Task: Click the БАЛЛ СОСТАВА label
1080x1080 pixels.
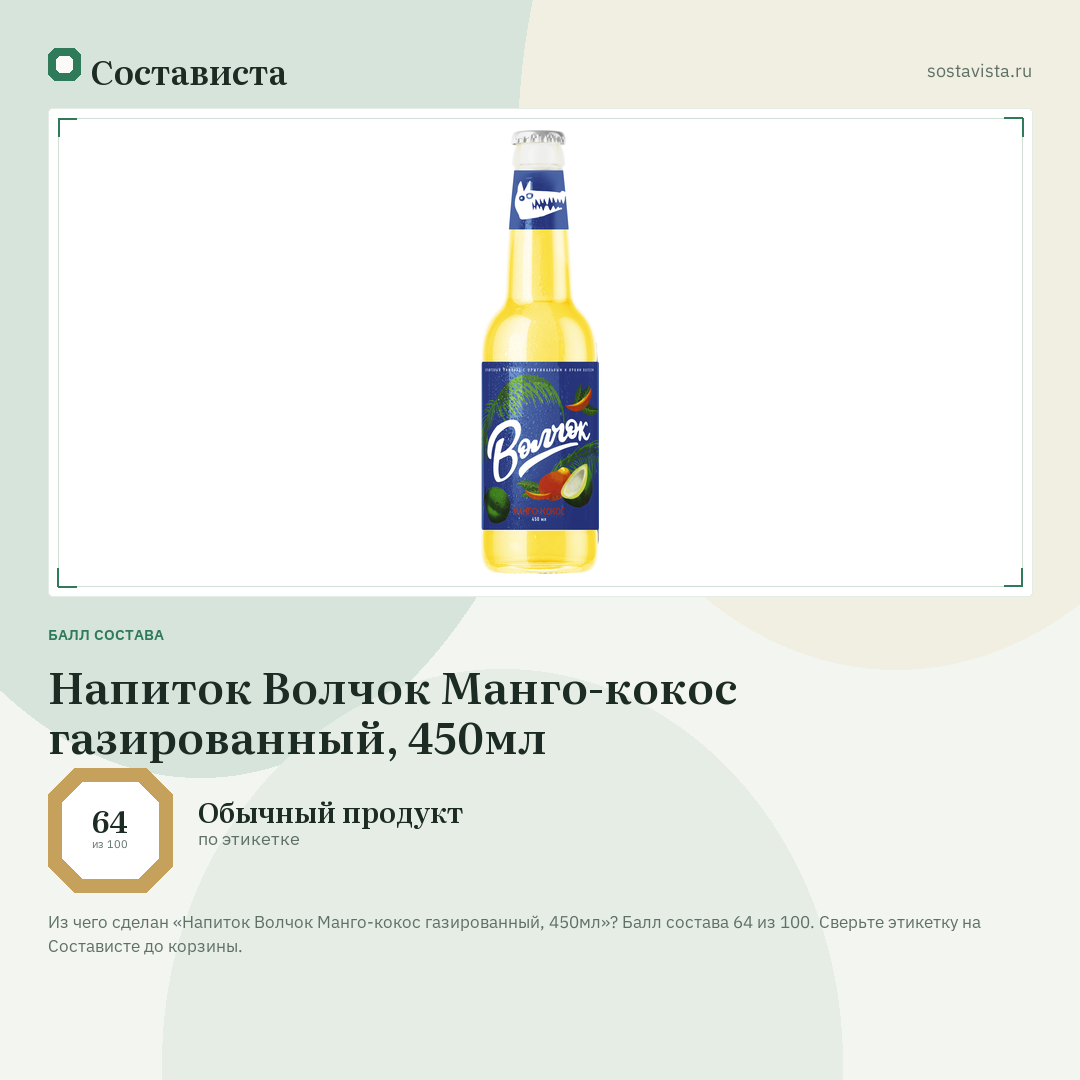Action: coord(106,635)
